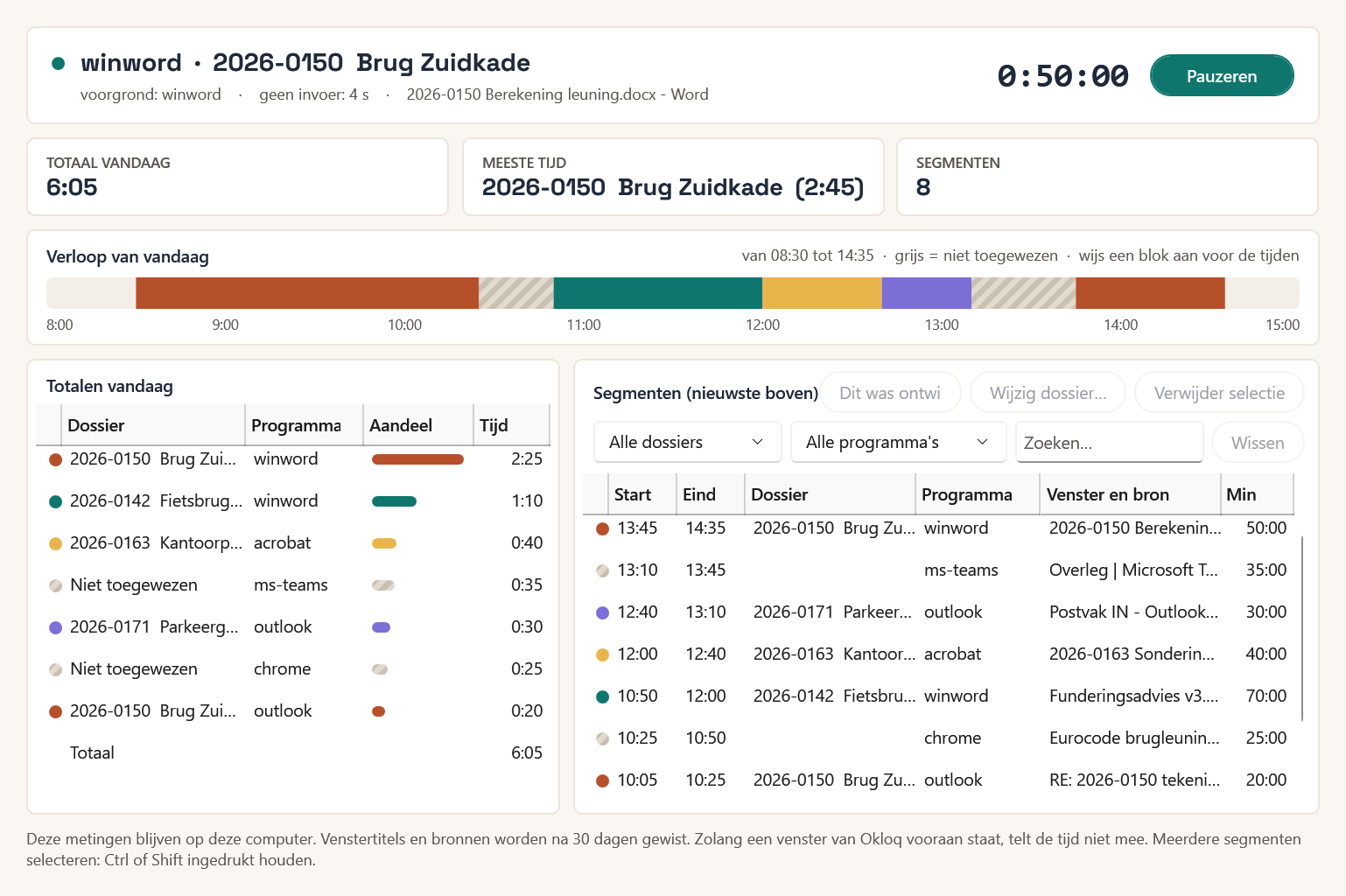
Task: Select the teal block in today's timeline
Action: tap(657, 293)
